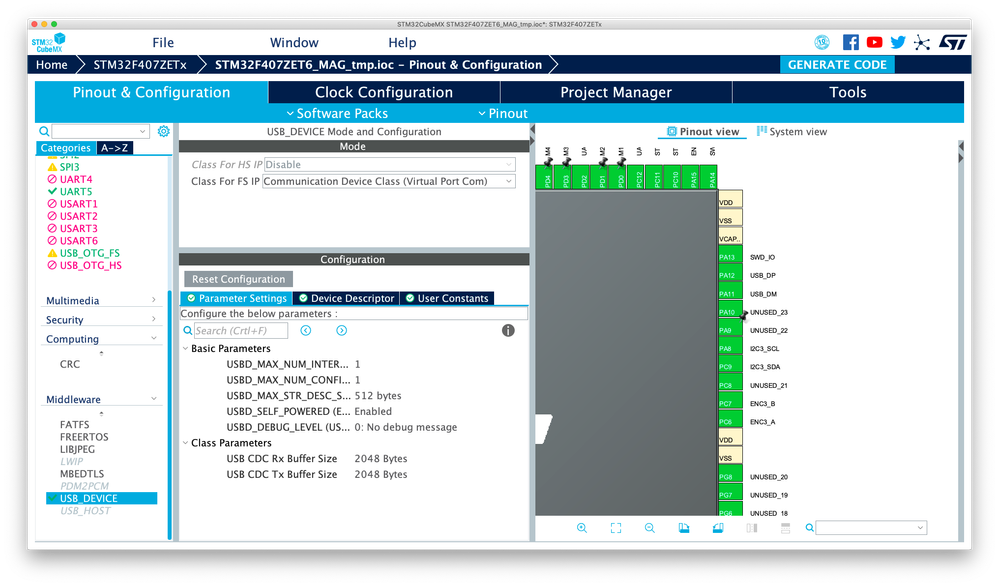Screen dimensions: 999x586
Task: Rotate the chip clockwise
Action: [x=684, y=528]
